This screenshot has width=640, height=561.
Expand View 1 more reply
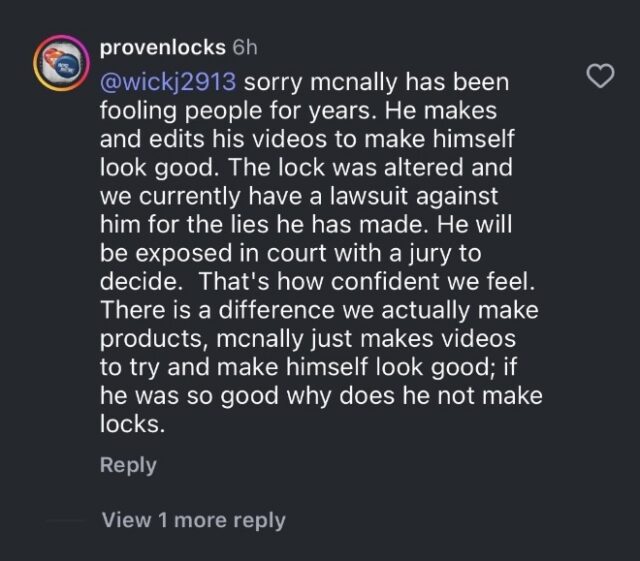(193, 520)
